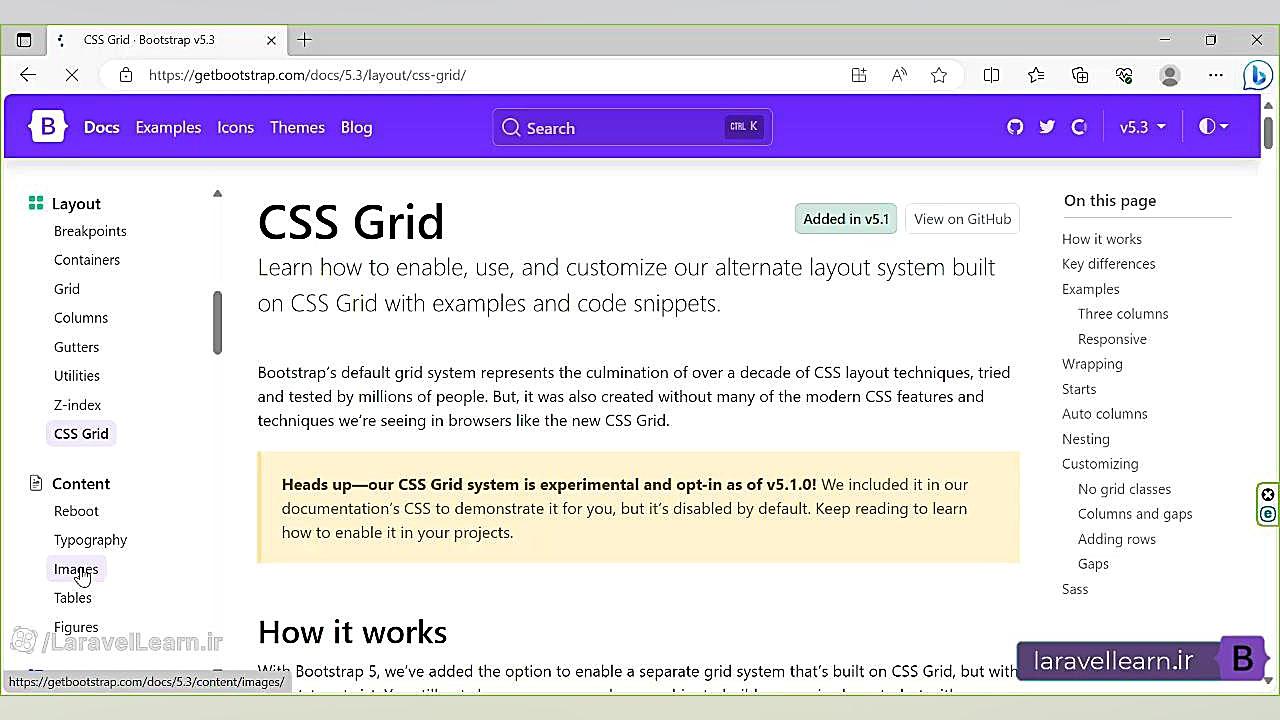Toggle the color theme dropdown
Image resolution: width=1280 pixels, height=720 pixels.
tap(1213, 127)
